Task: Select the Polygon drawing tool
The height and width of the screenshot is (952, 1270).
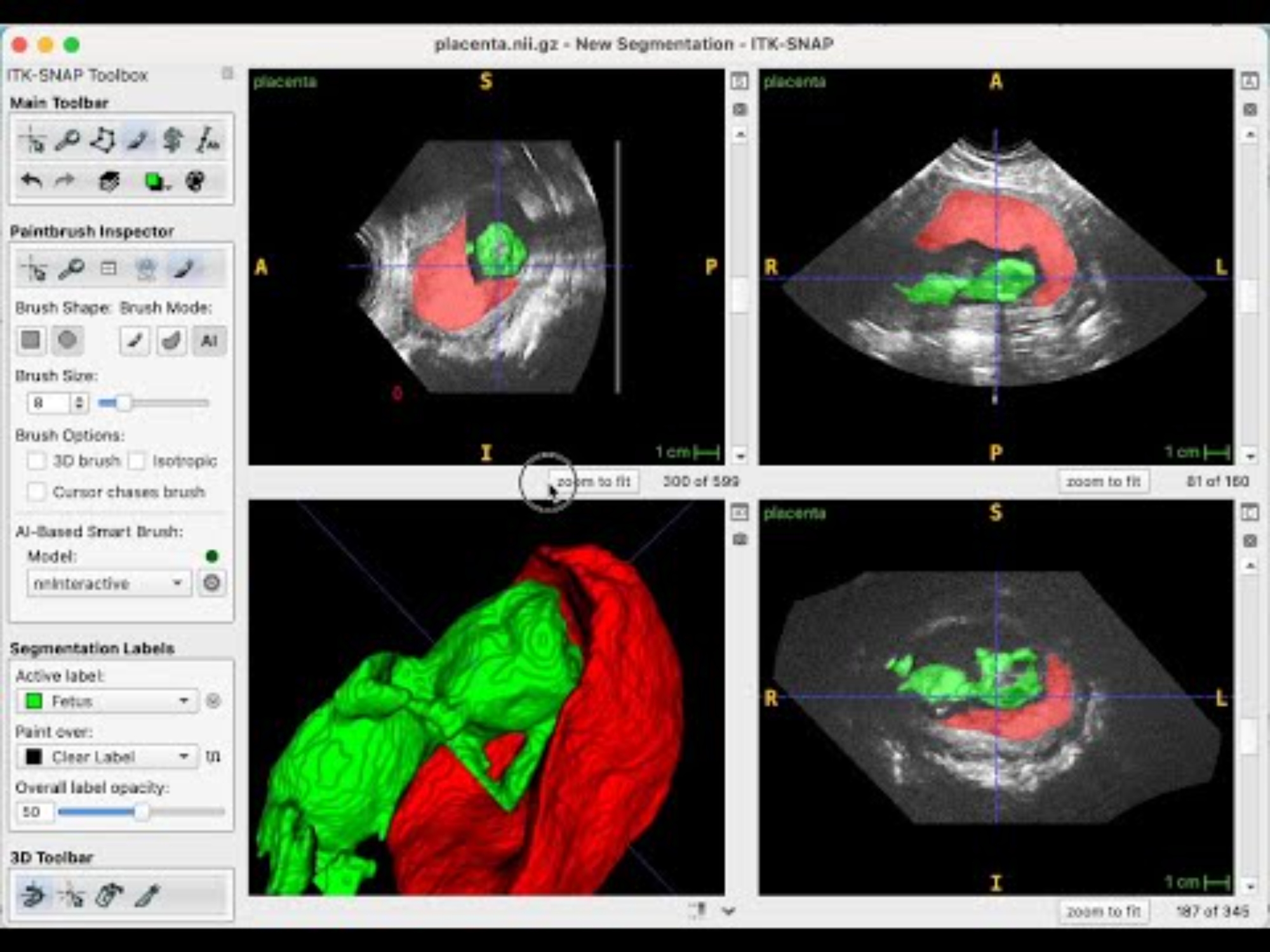Action: (x=102, y=140)
